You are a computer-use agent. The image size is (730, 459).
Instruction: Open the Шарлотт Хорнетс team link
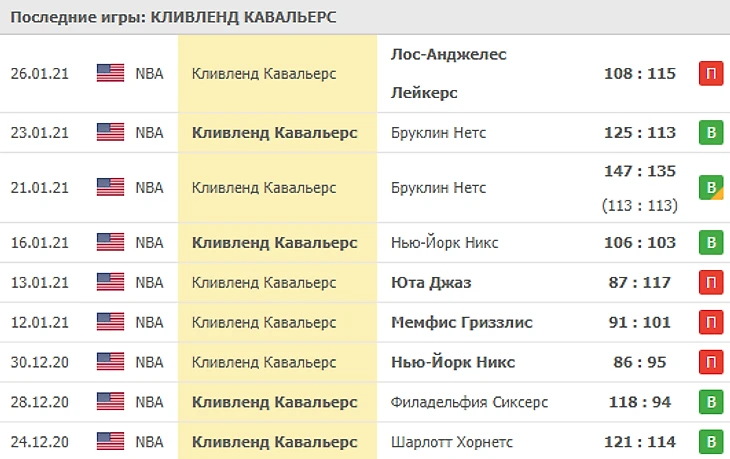452,442
